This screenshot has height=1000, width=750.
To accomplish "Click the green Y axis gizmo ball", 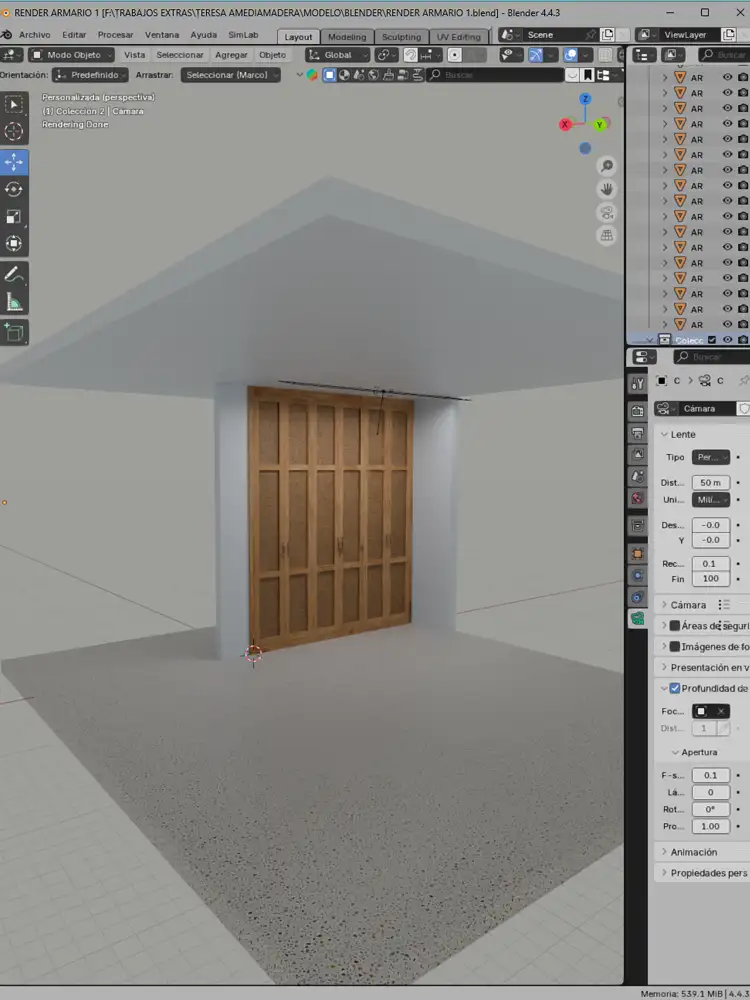I will 599,125.
